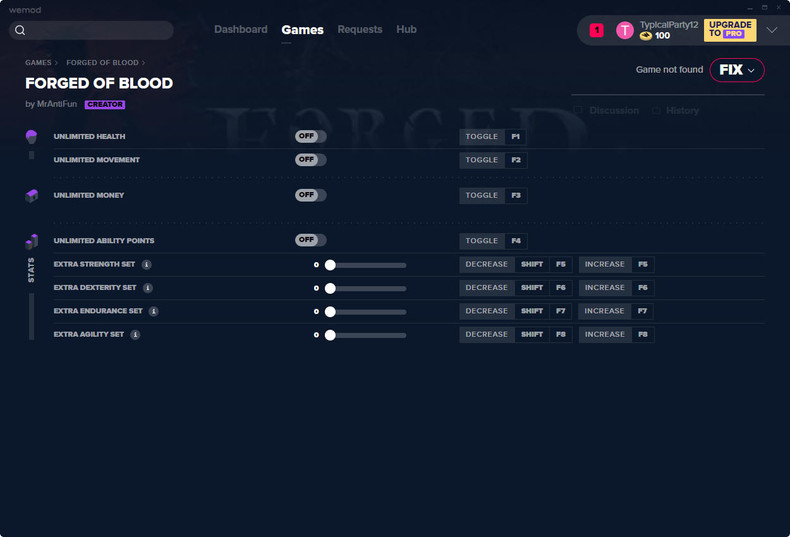The width and height of the screenshot is (790, 537).
Task: Click DECREASE hotkey for Extra Agility Set
Action: (x=487, y=334)
